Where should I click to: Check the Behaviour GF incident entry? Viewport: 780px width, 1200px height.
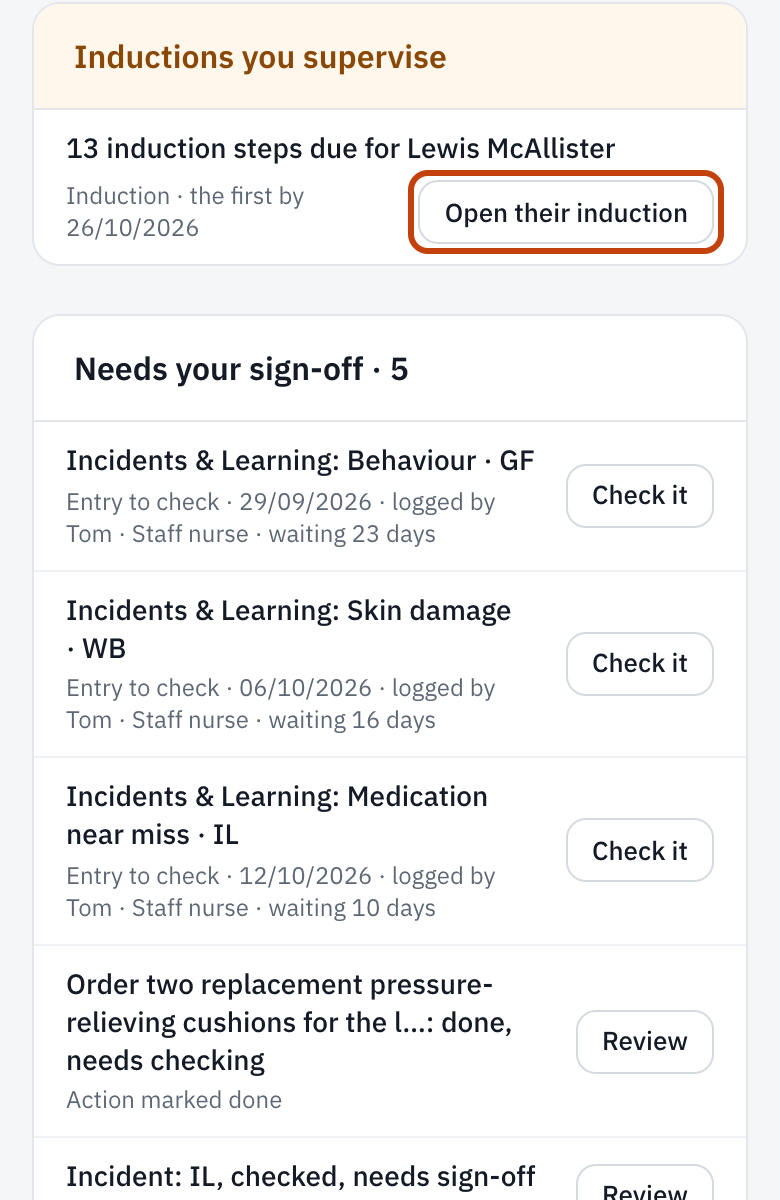[640, 495]
